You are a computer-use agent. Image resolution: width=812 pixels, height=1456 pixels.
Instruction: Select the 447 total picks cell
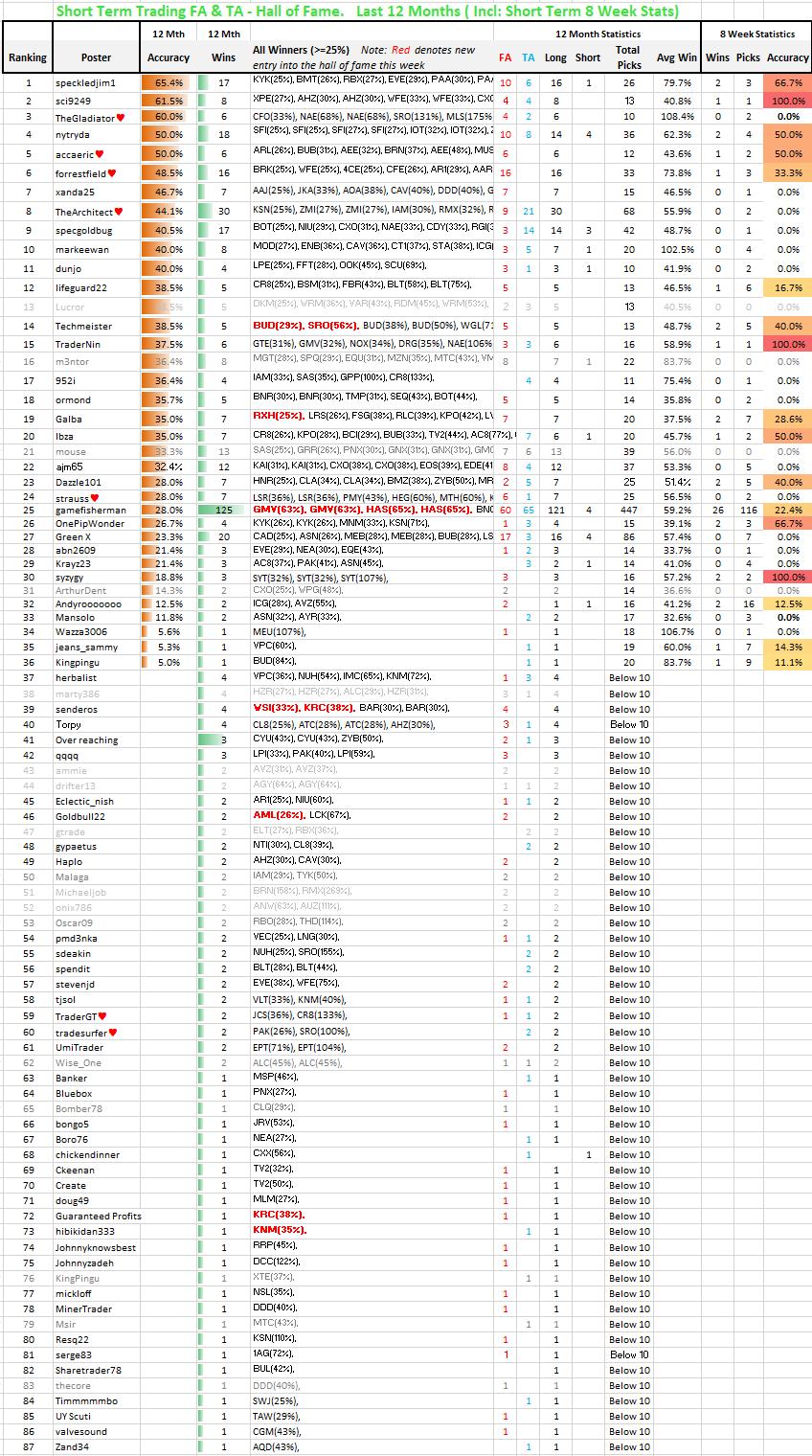tap(628, 511)
